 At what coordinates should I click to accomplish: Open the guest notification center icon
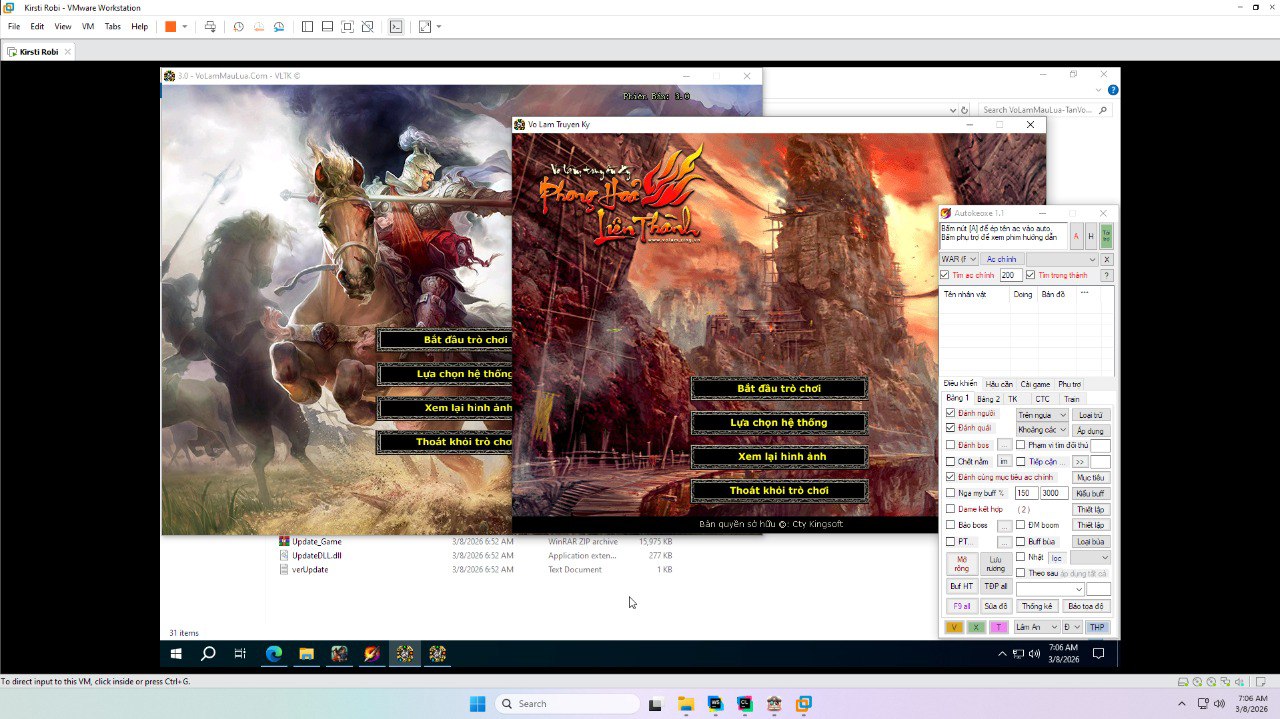tap(1098, 654)
